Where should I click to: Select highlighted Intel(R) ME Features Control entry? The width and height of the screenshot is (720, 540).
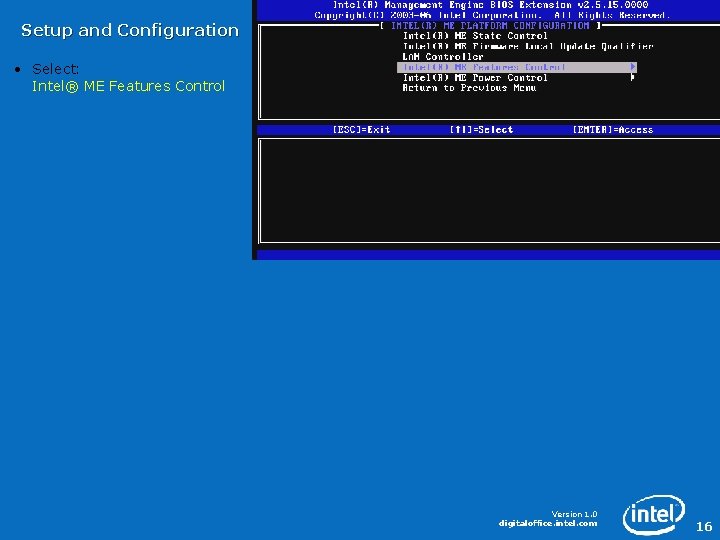(x=517, y=68)
